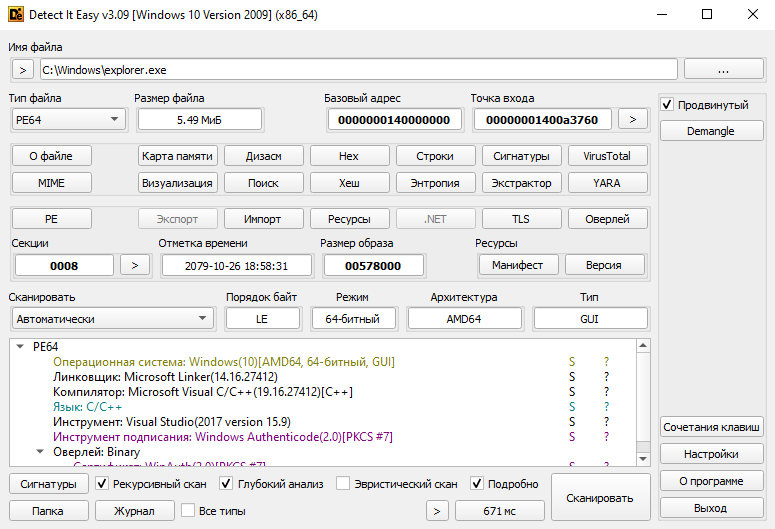Click the arrow button left of scan time
Screen dimensions: 775x529
point(437,511)
